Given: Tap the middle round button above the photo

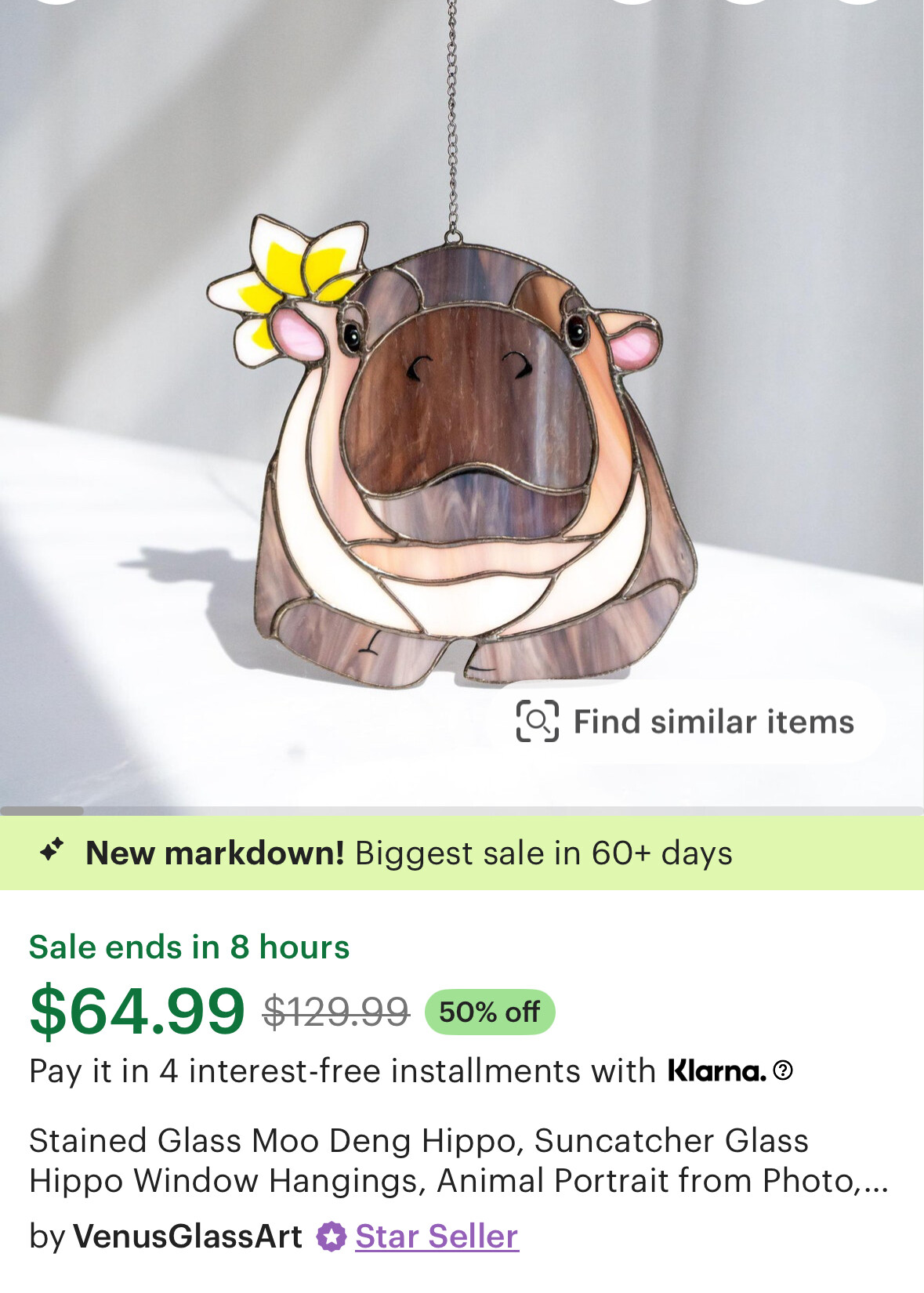Looking at the screenshot, I should (x=745, y=2).
